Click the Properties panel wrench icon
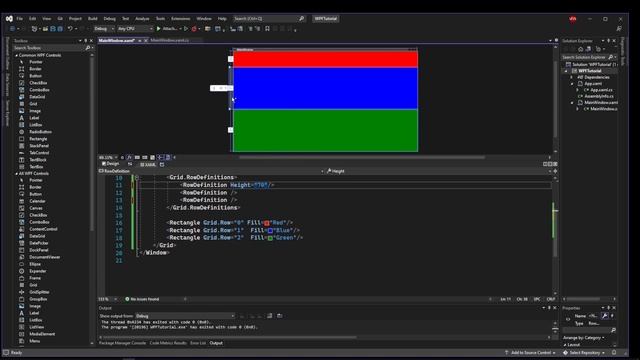 point(604,316)
